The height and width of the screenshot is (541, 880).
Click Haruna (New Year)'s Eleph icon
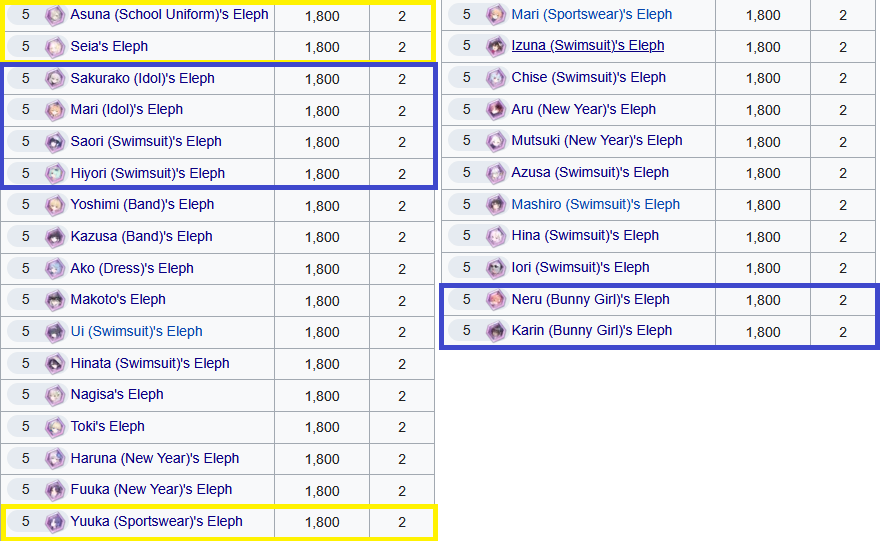55,459
